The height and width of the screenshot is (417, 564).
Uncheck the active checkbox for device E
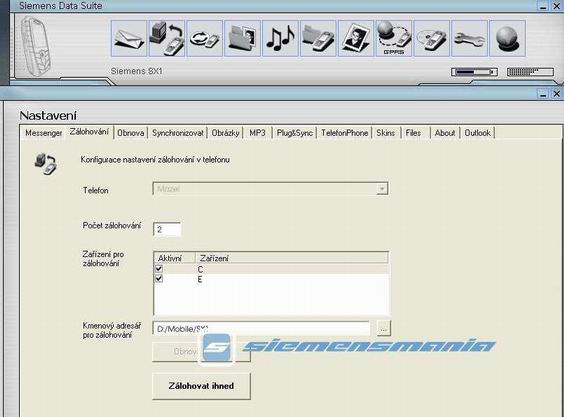click(x=159, y=279)
